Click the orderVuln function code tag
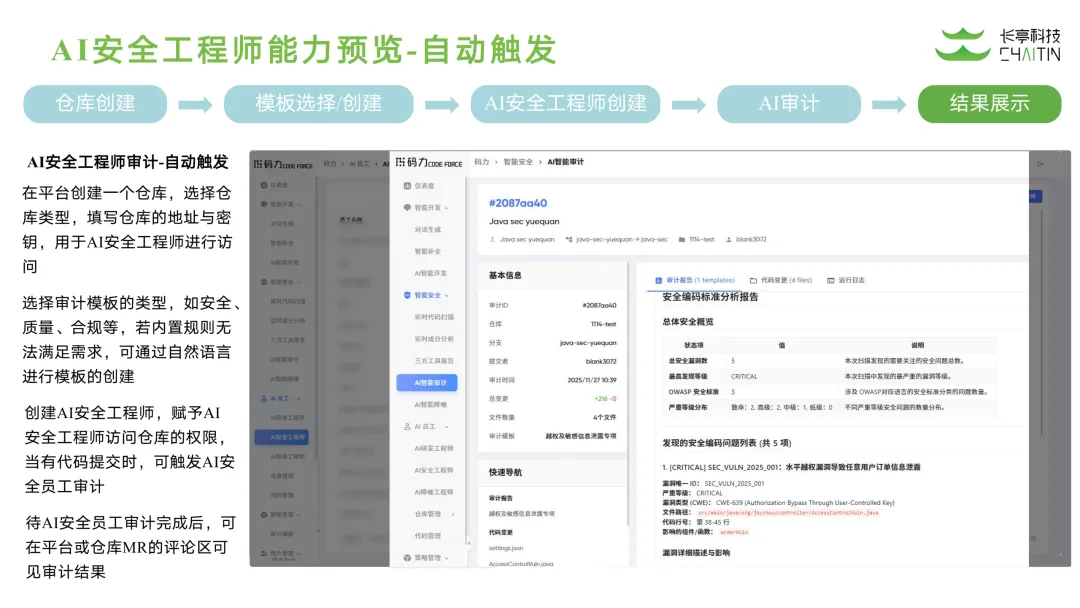 734,532
